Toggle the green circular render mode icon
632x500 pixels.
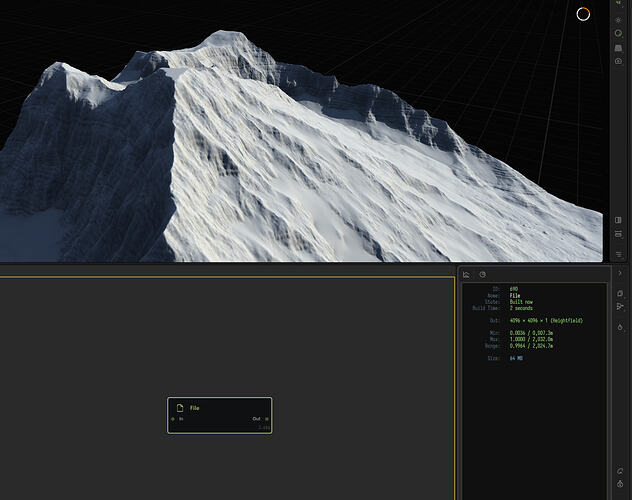click(x=618, y=33)
